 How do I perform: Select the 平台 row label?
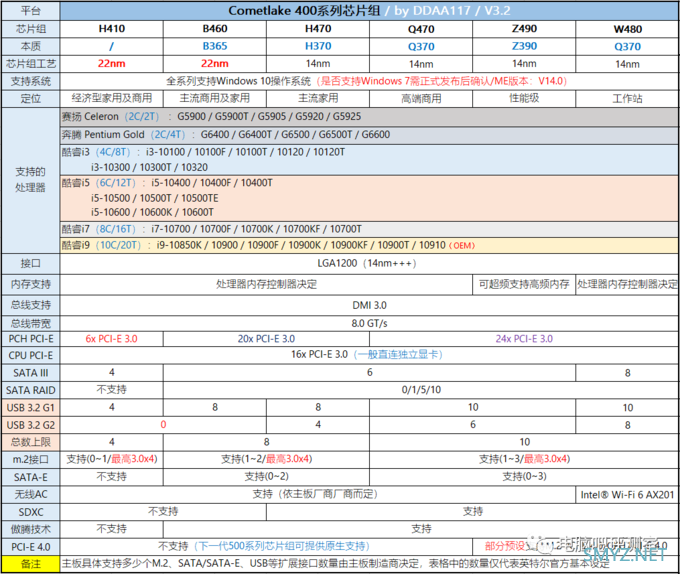point(30,11)
